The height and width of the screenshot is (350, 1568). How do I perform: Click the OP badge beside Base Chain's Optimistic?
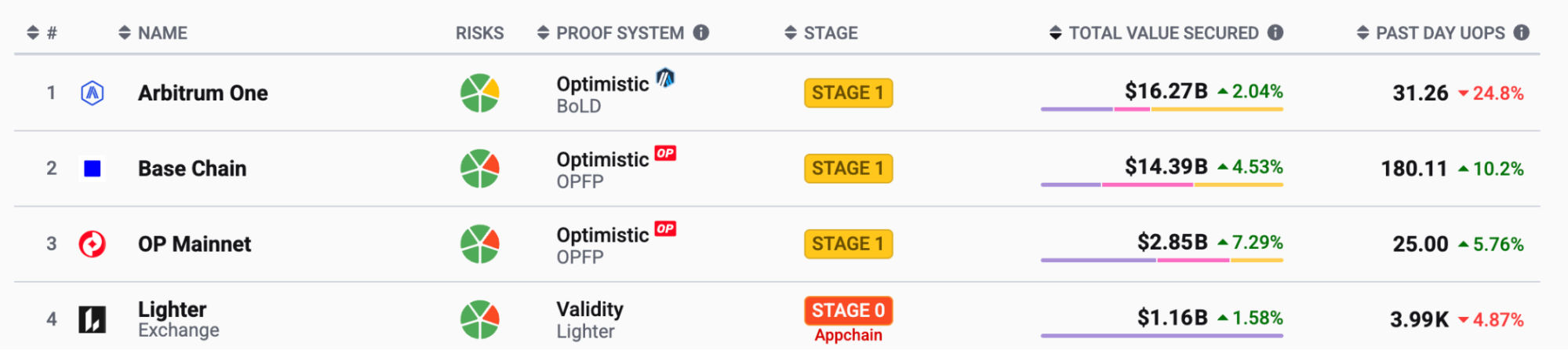coord(665,153)
